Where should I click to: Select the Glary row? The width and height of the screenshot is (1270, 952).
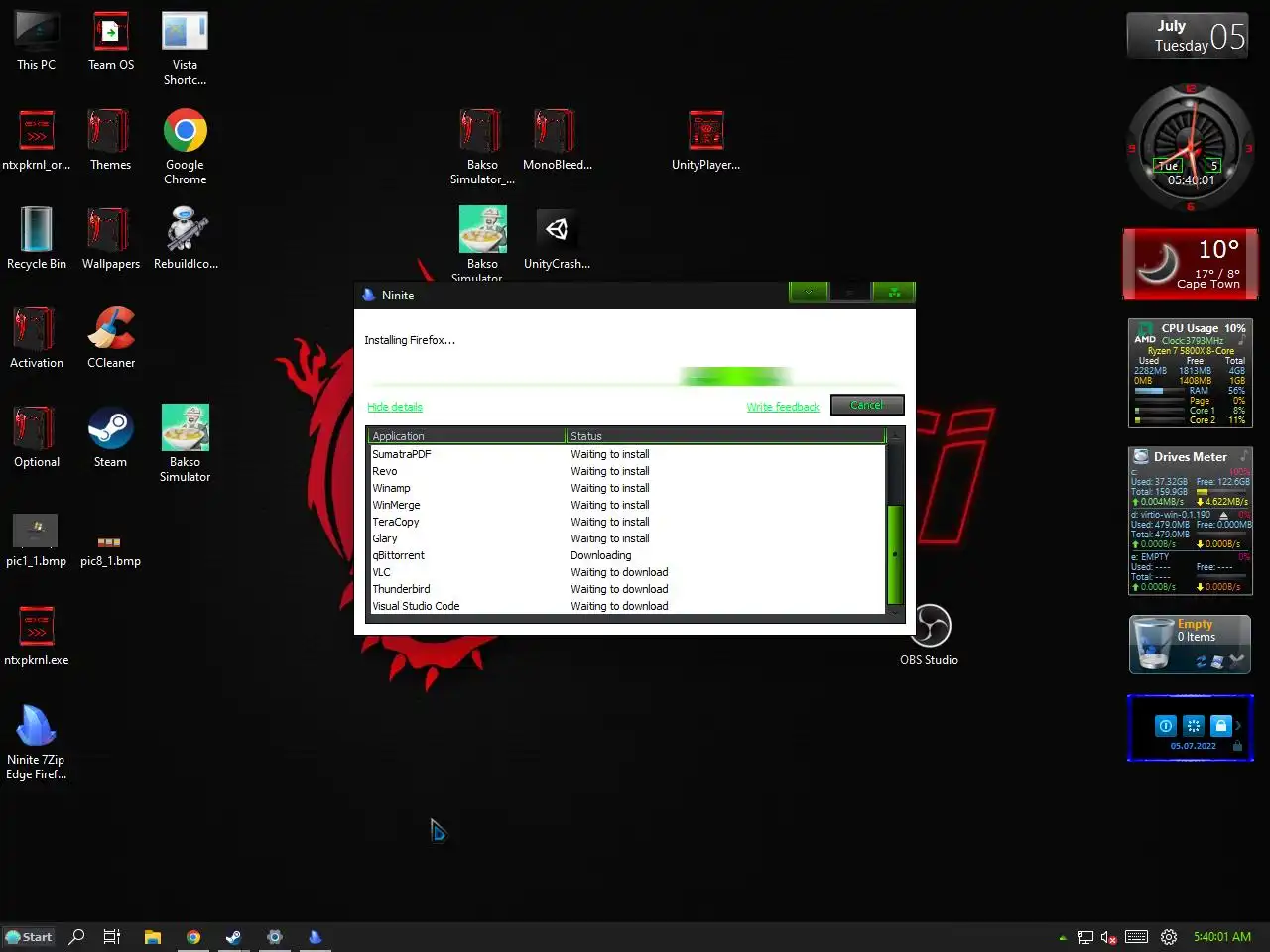coord(626,538)
